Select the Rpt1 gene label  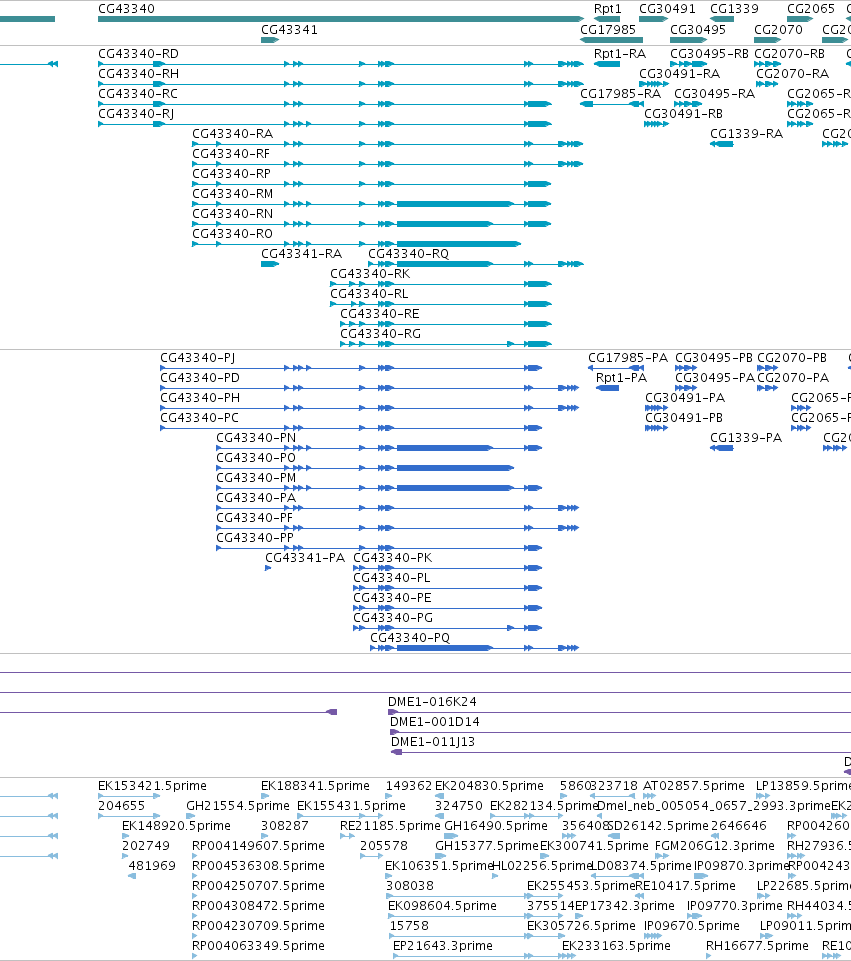pyautogui.click(x=607, y=9)
